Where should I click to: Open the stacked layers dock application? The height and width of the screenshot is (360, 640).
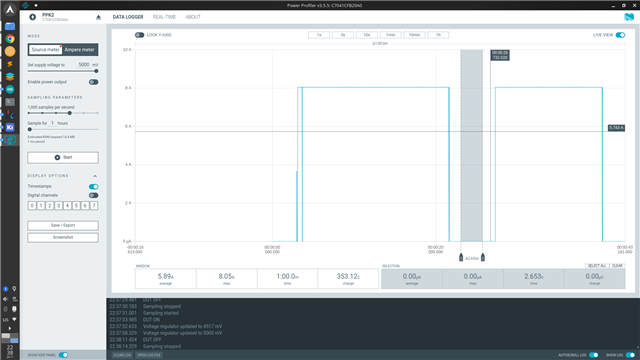pyautogui.click(x=10, y=76)
